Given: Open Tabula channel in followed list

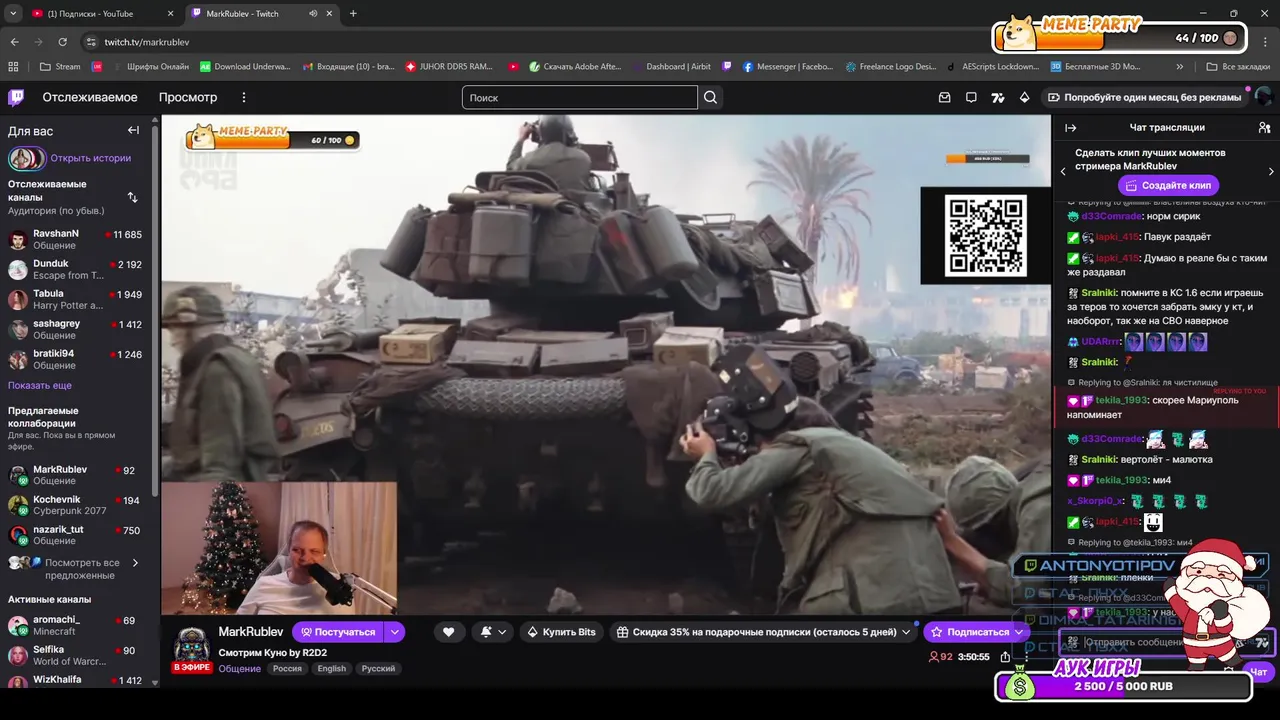Looking at the screenshot, I should tap(75, 299).
